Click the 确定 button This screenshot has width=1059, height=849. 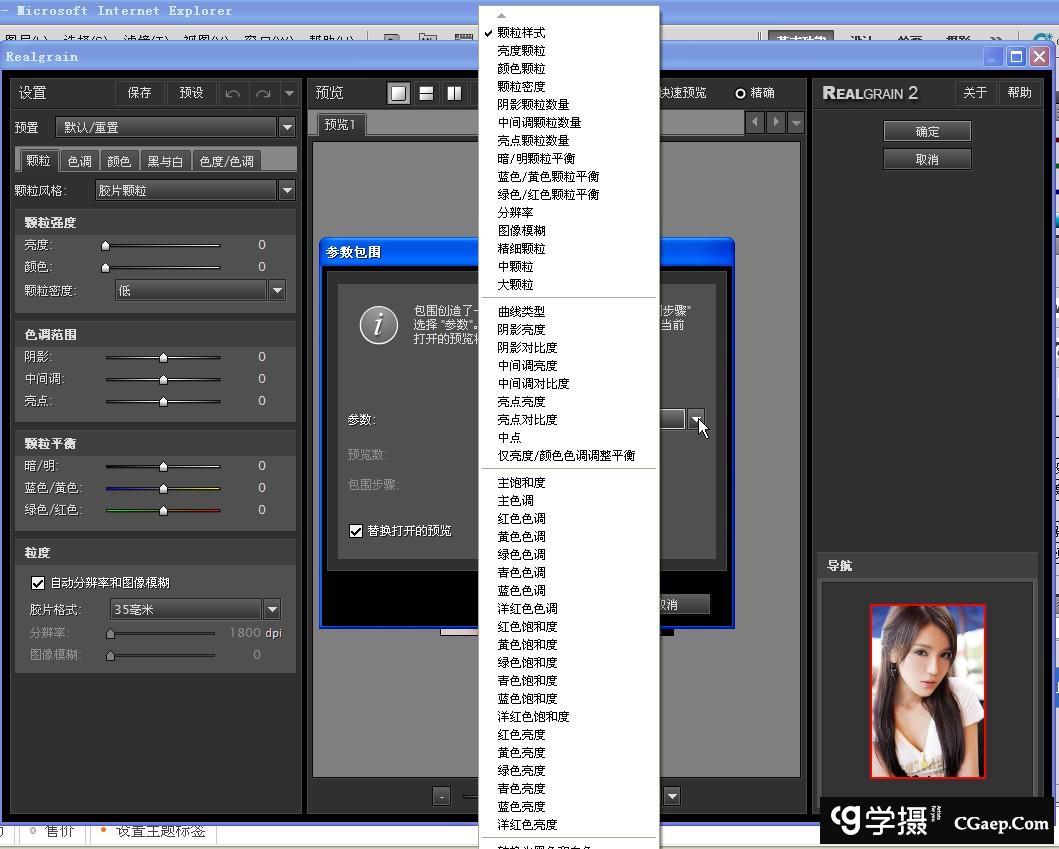click(926, 131)
